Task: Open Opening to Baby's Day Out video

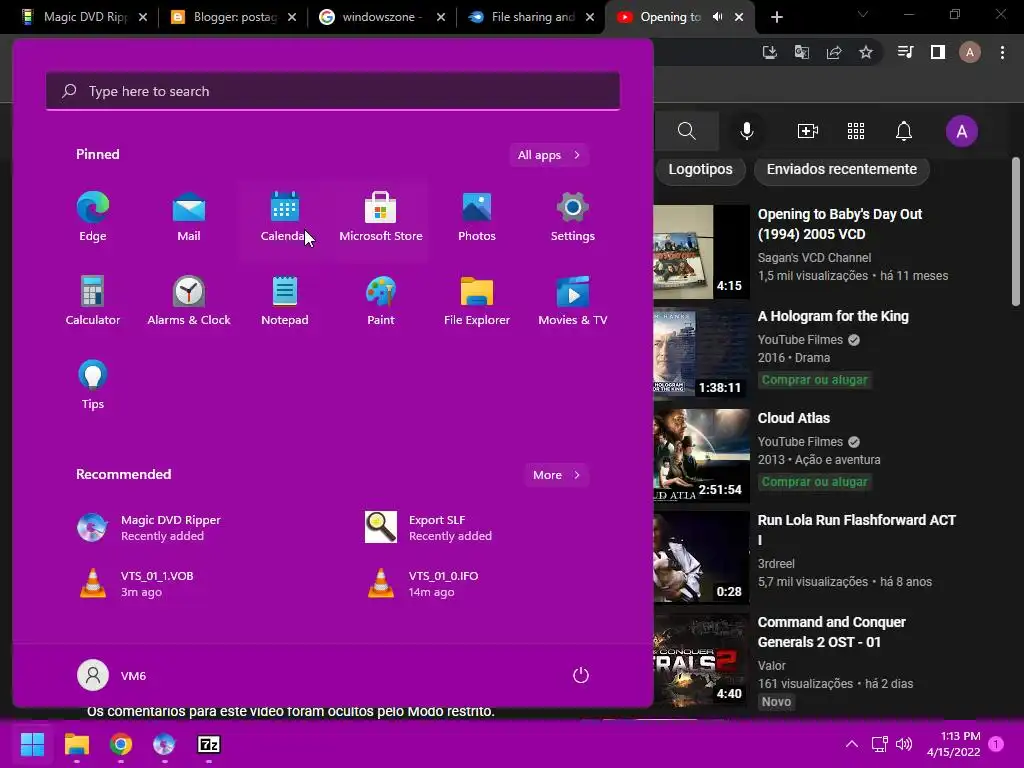Action: 840,224
